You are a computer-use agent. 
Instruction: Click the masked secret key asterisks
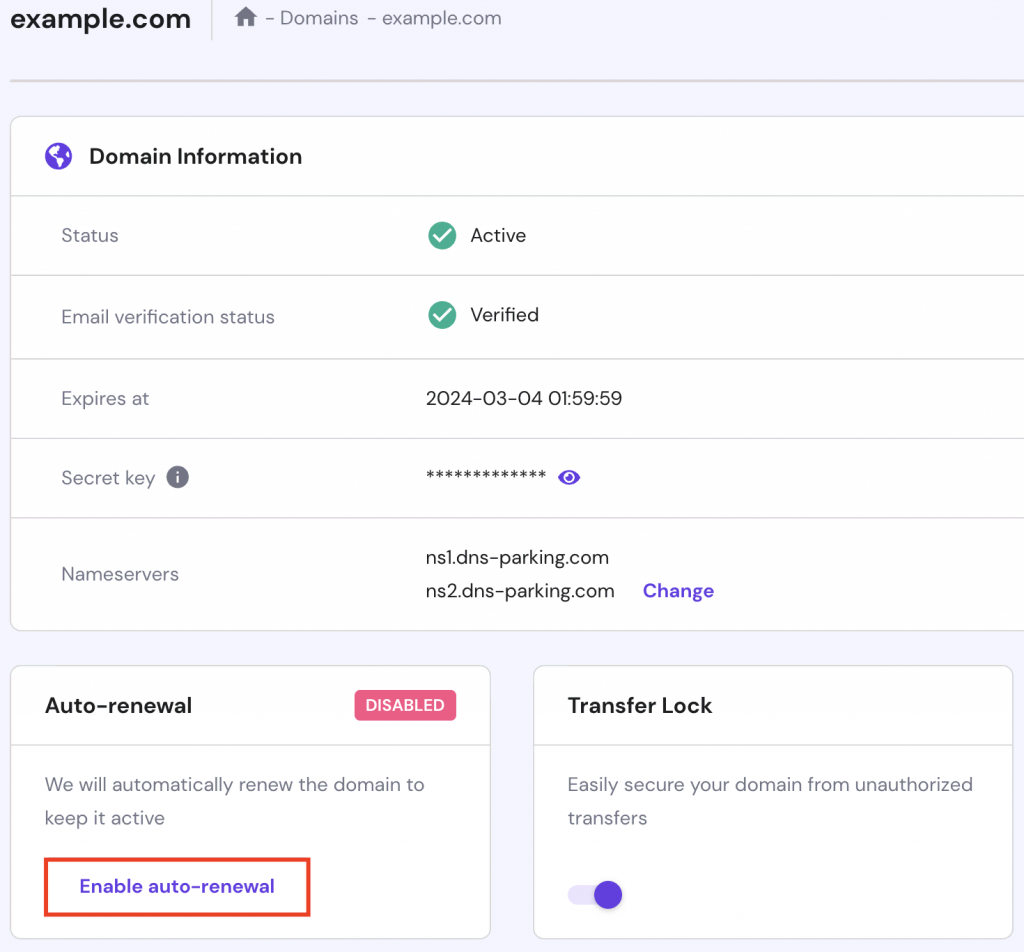click(x=486, y=477)
